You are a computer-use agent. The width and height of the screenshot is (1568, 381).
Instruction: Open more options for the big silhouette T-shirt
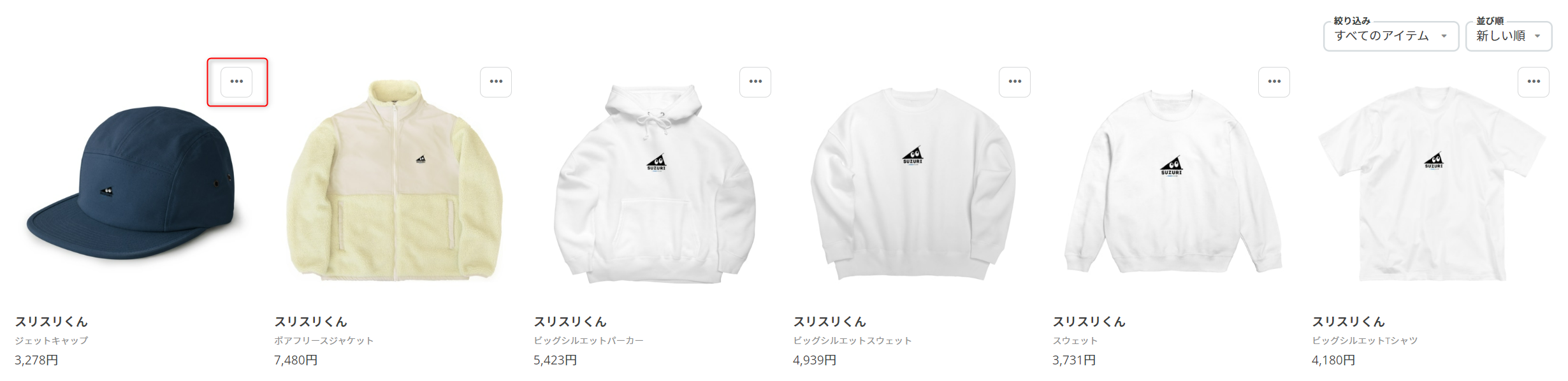point(1534,82)
